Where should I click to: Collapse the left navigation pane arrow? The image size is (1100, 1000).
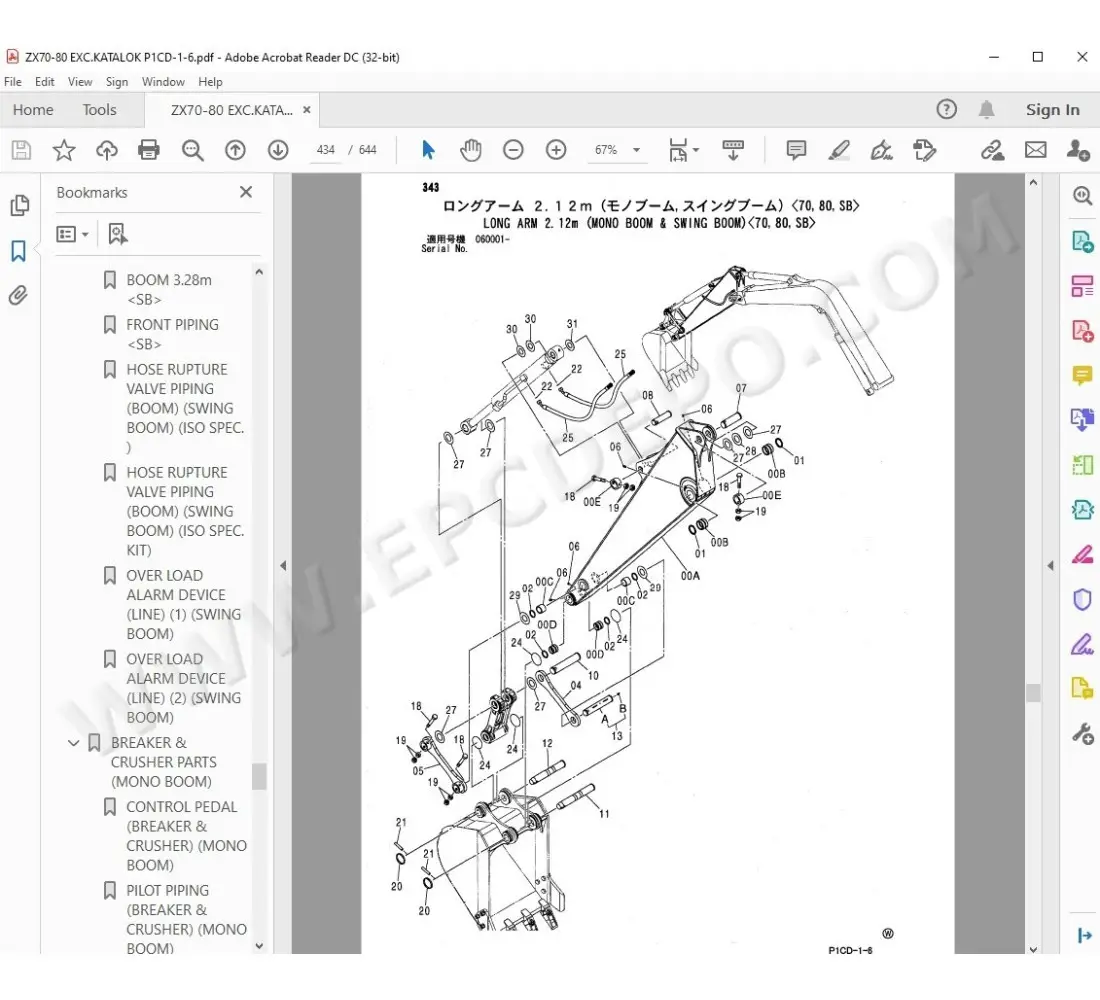click(x=283, y=565)
